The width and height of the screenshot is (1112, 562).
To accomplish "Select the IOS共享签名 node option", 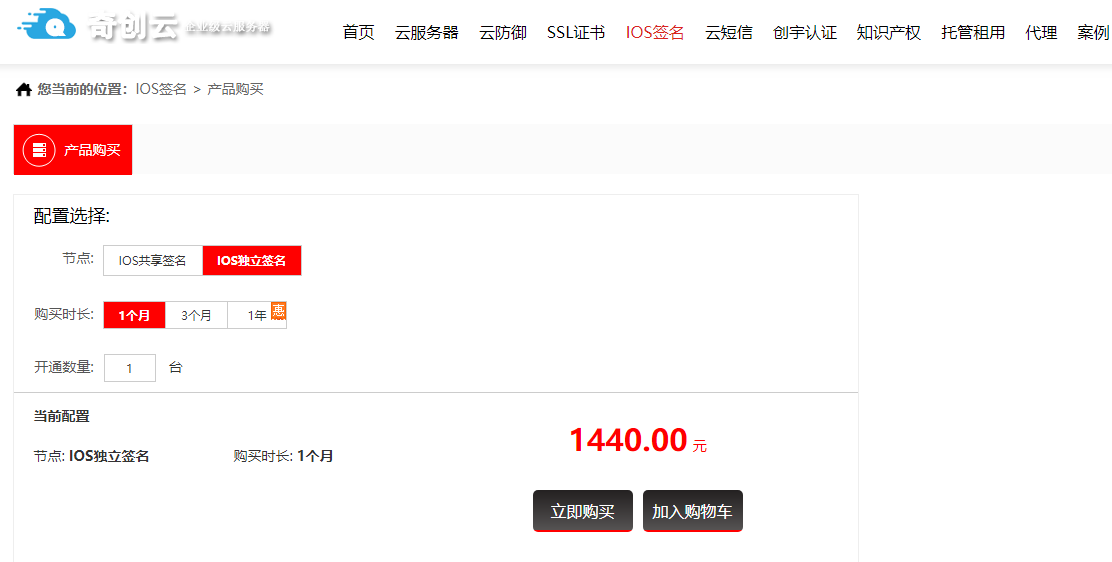I will point(152,260).
